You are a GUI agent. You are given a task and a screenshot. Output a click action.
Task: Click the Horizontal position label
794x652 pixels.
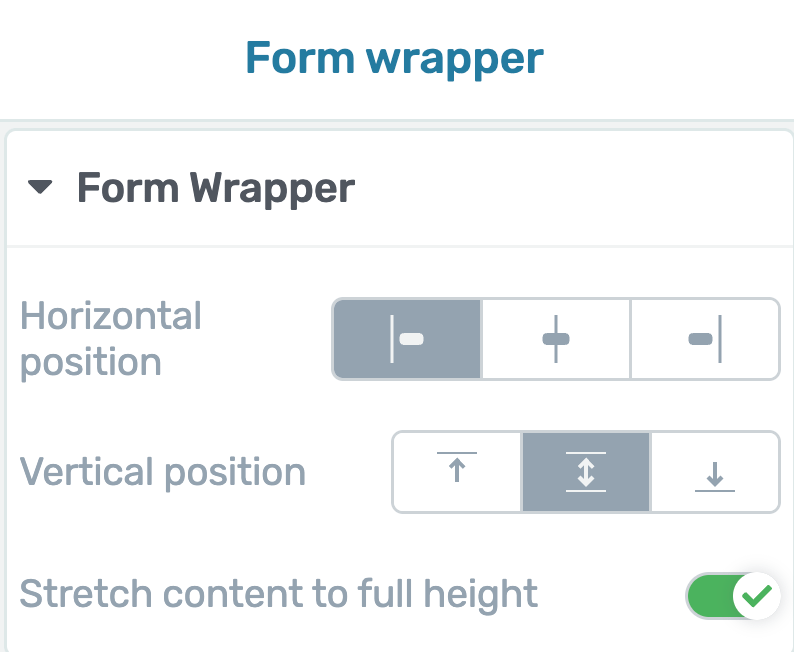coord(111,339)
